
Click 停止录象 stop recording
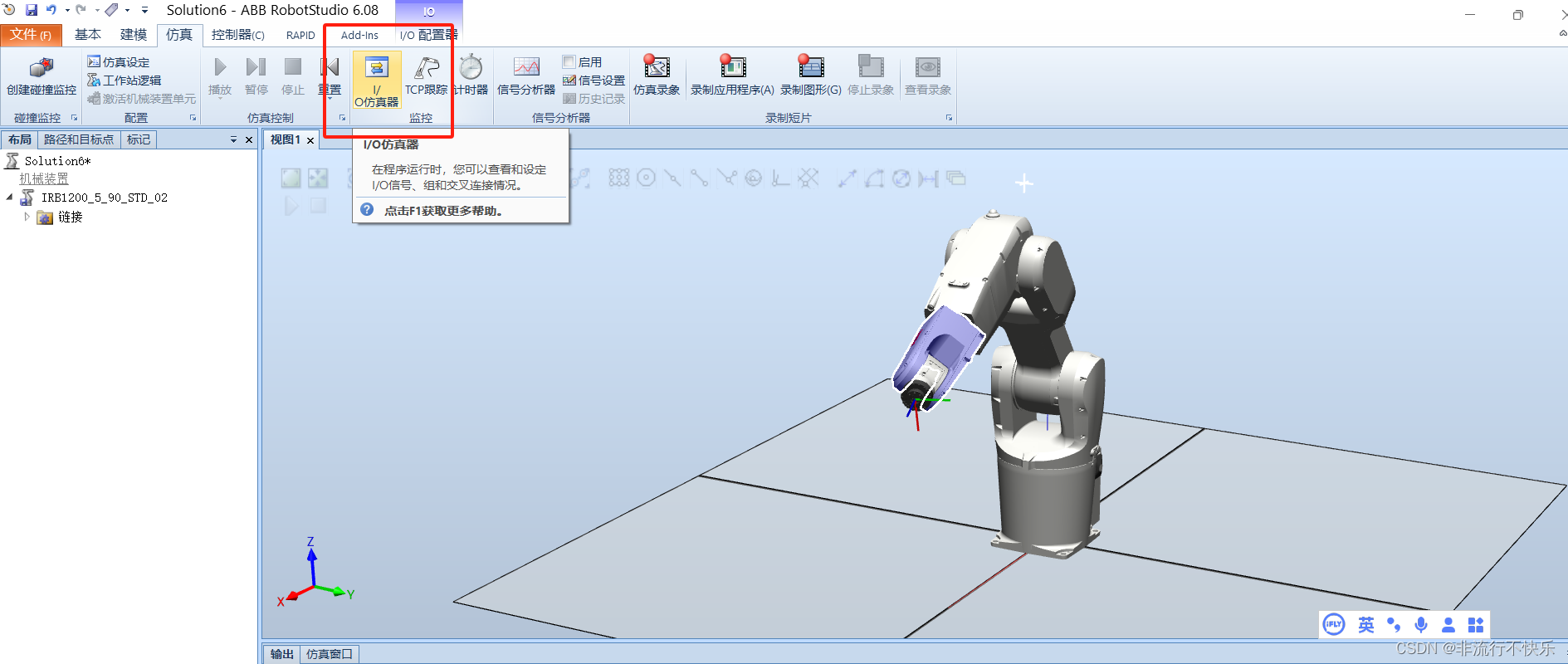tap(871, 76)
